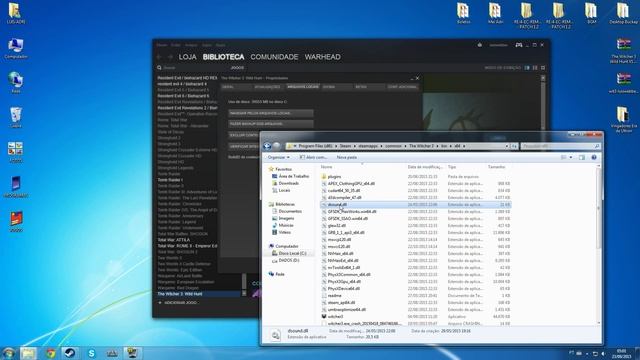Focus the Explorer search box

[x=560, y=146]
